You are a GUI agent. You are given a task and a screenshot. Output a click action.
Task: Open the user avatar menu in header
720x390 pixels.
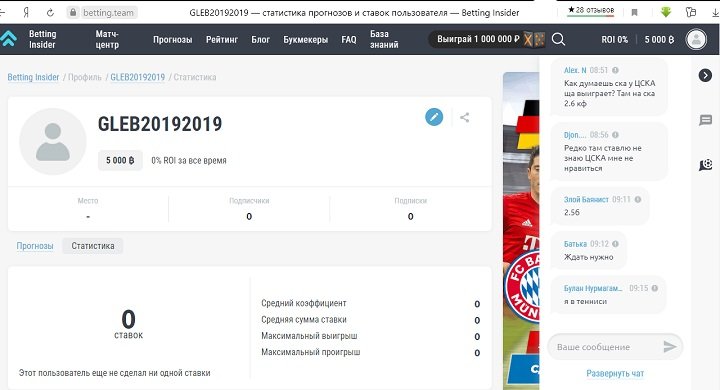(x=696, y=40)
